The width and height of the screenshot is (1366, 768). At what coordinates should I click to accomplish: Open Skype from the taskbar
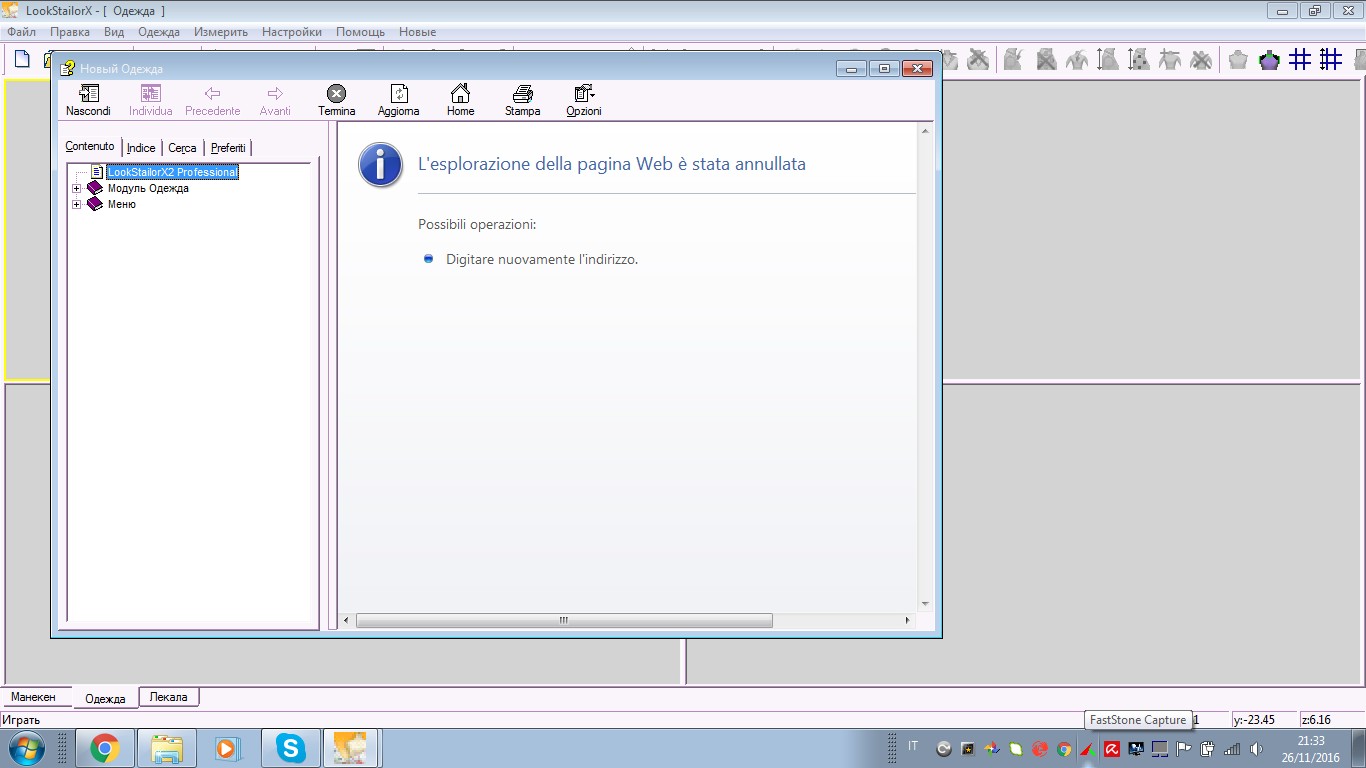click(x=291, y=748)
